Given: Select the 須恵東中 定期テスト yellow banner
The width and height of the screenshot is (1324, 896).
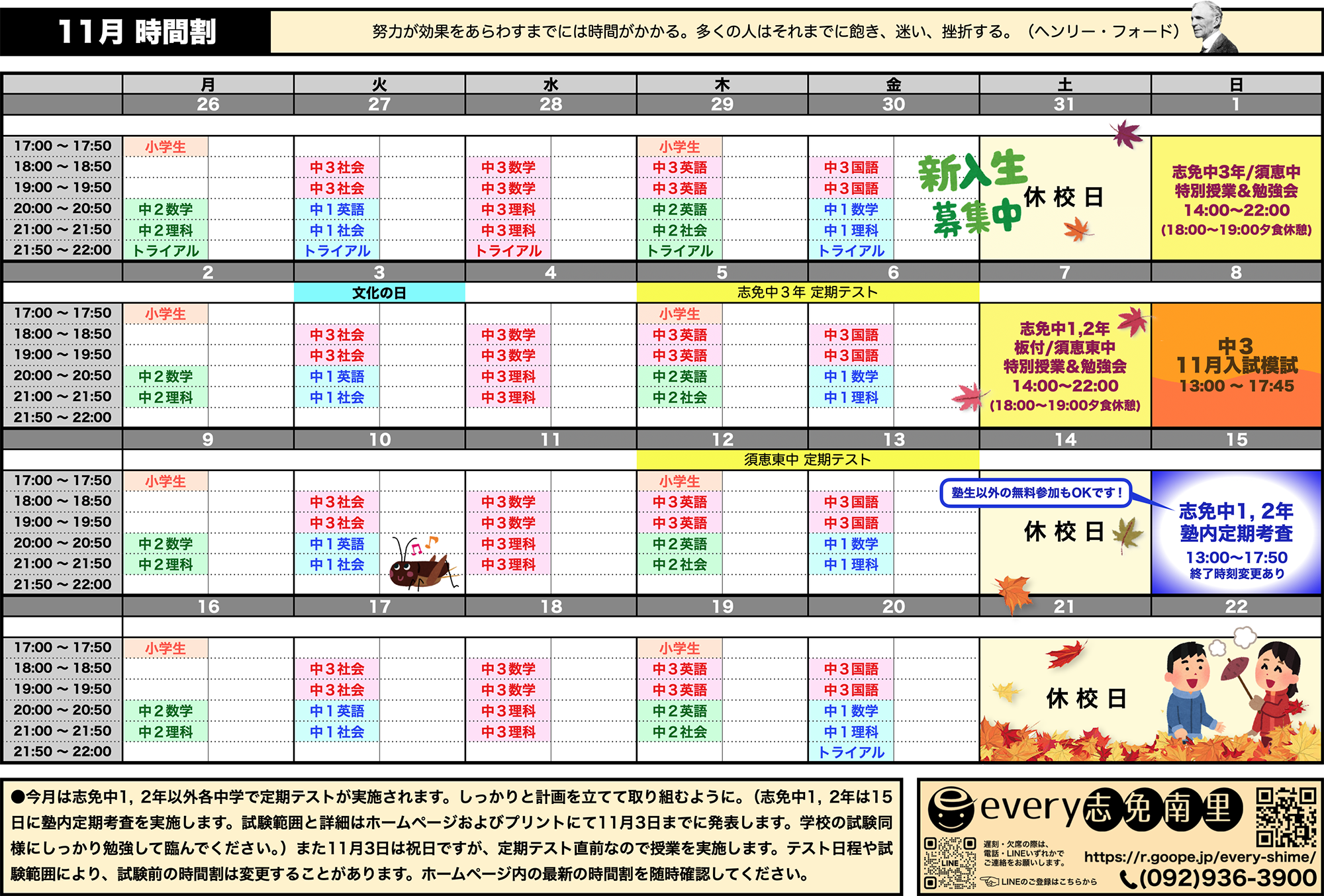Looking at the screenshot, I should (808, 459).
